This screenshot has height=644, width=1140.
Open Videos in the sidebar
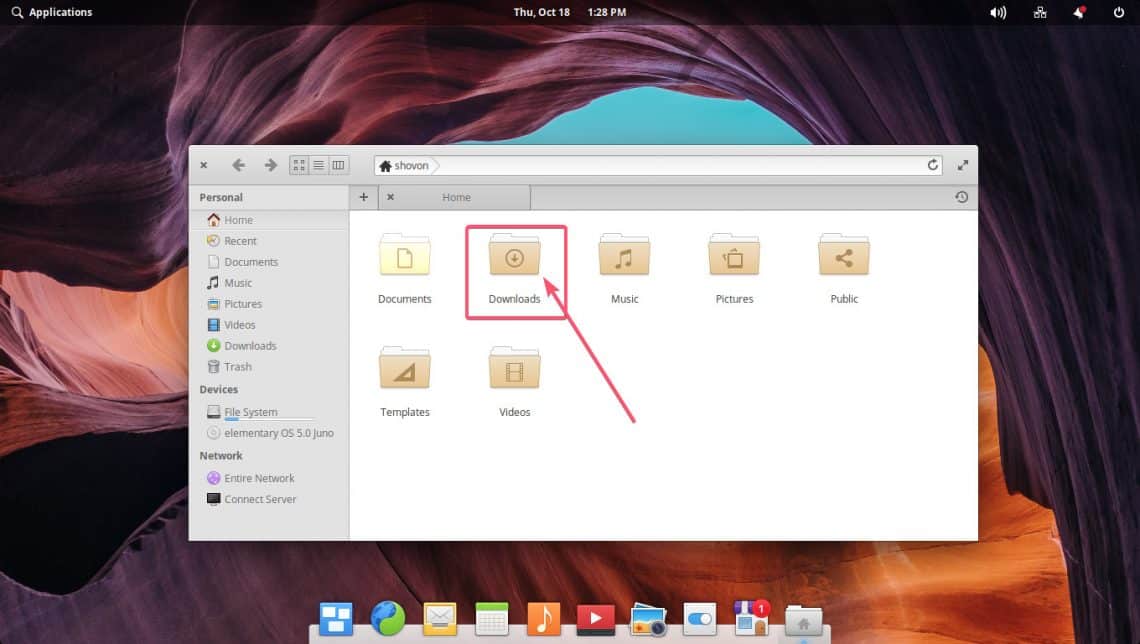(269, 325)
